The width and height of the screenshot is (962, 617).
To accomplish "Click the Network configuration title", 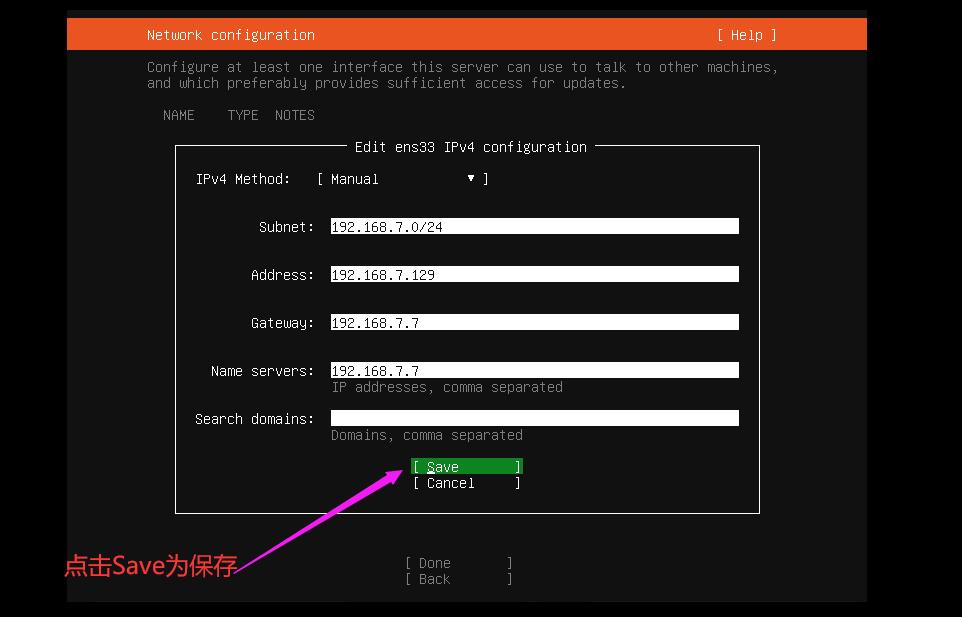I will (230, 35).
